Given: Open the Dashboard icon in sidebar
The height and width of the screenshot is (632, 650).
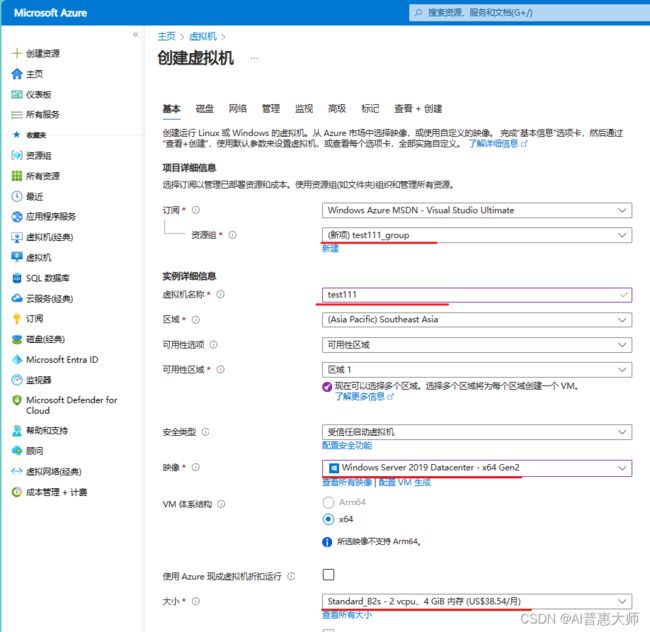Looking at the screenshot, I should pyautogui.click(x=17, y=94).
